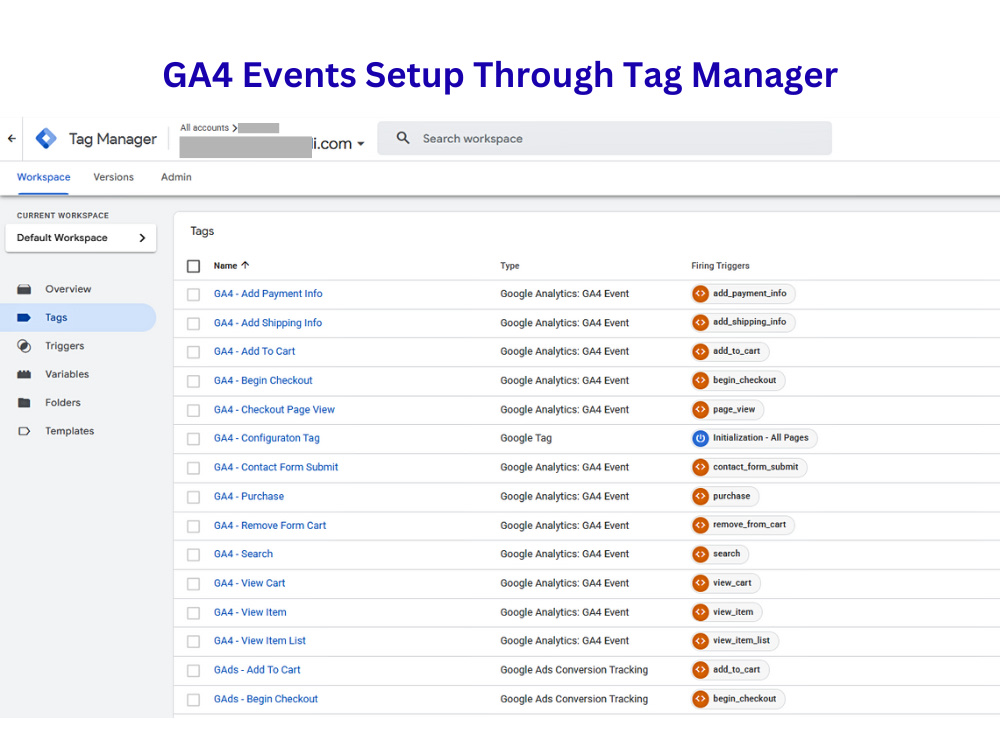Check the GA4 - Purchase checkbox
Viewport: 1000px width, 750px height.
(193, 497)
